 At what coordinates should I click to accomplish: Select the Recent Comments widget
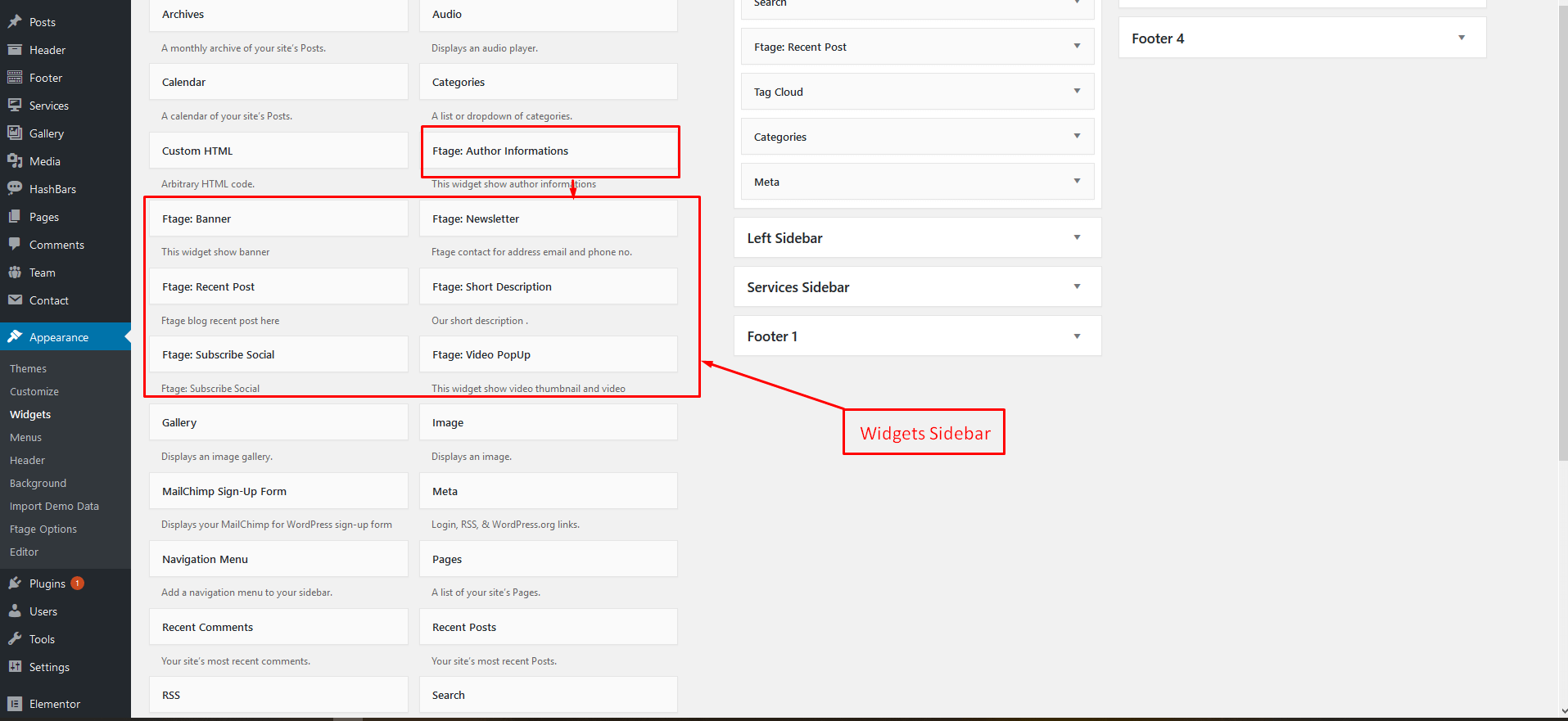[x=278, y=627]
